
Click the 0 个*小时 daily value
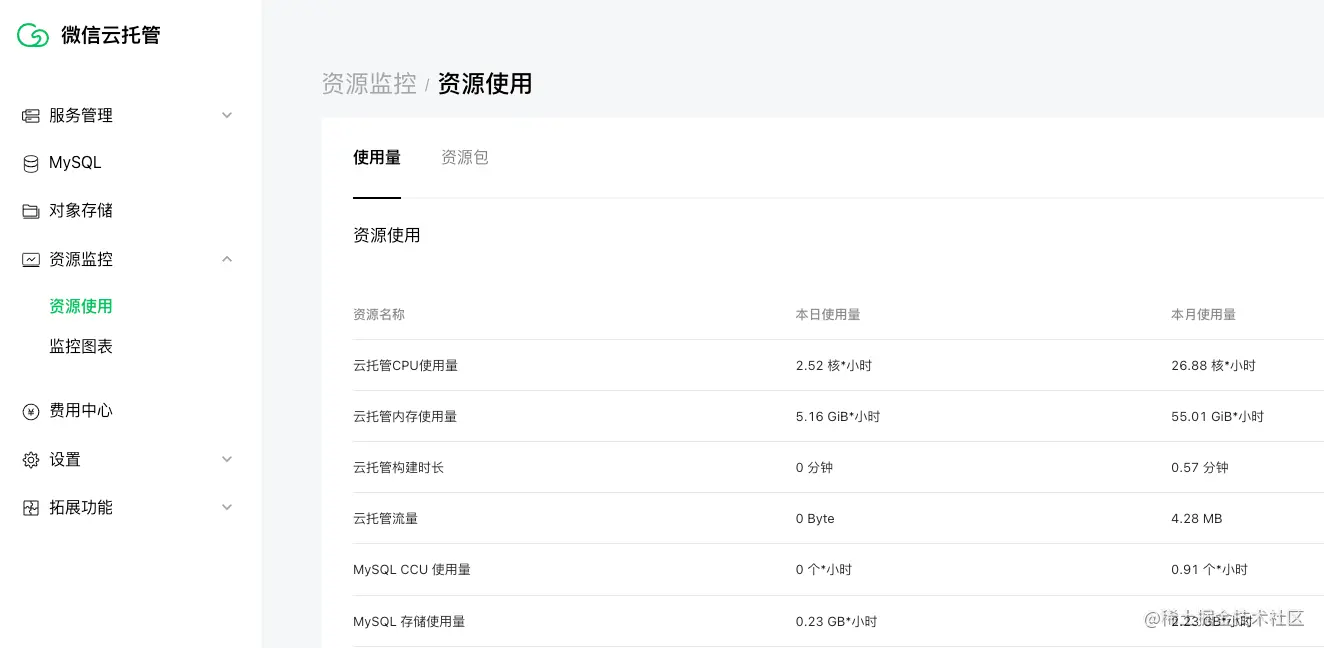824,569
